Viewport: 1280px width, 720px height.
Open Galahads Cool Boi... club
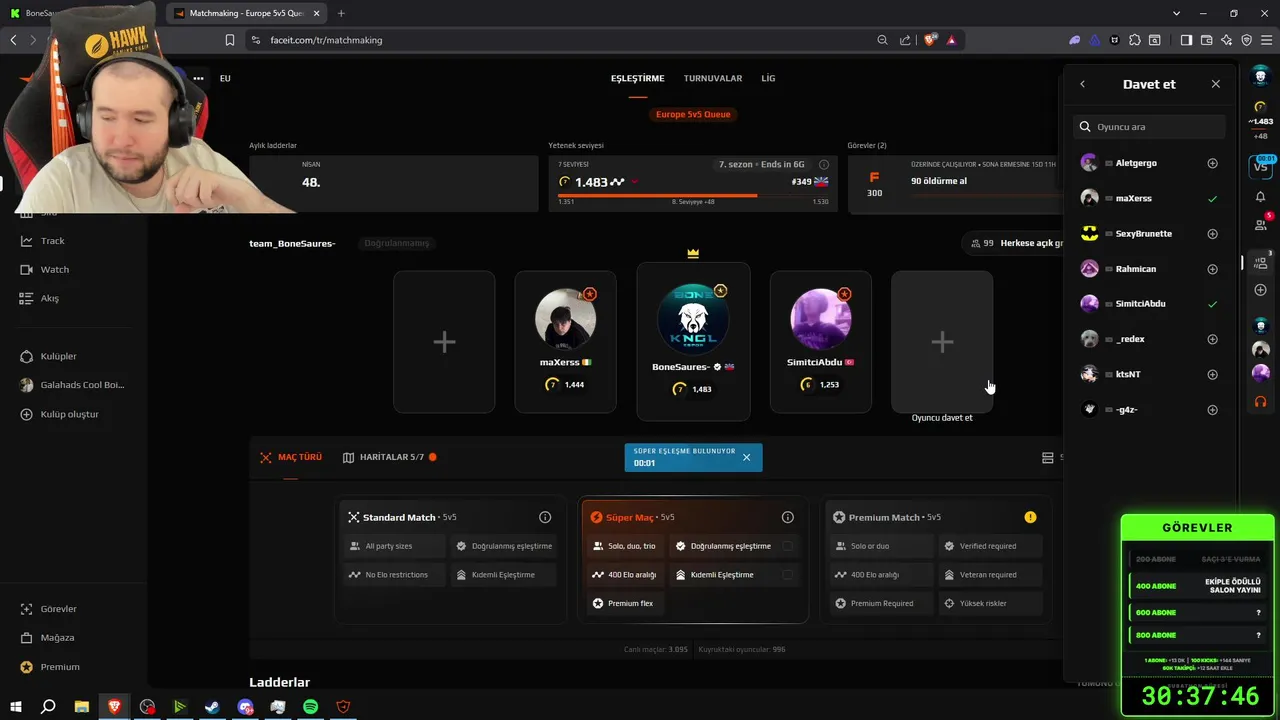pos(80,385)
